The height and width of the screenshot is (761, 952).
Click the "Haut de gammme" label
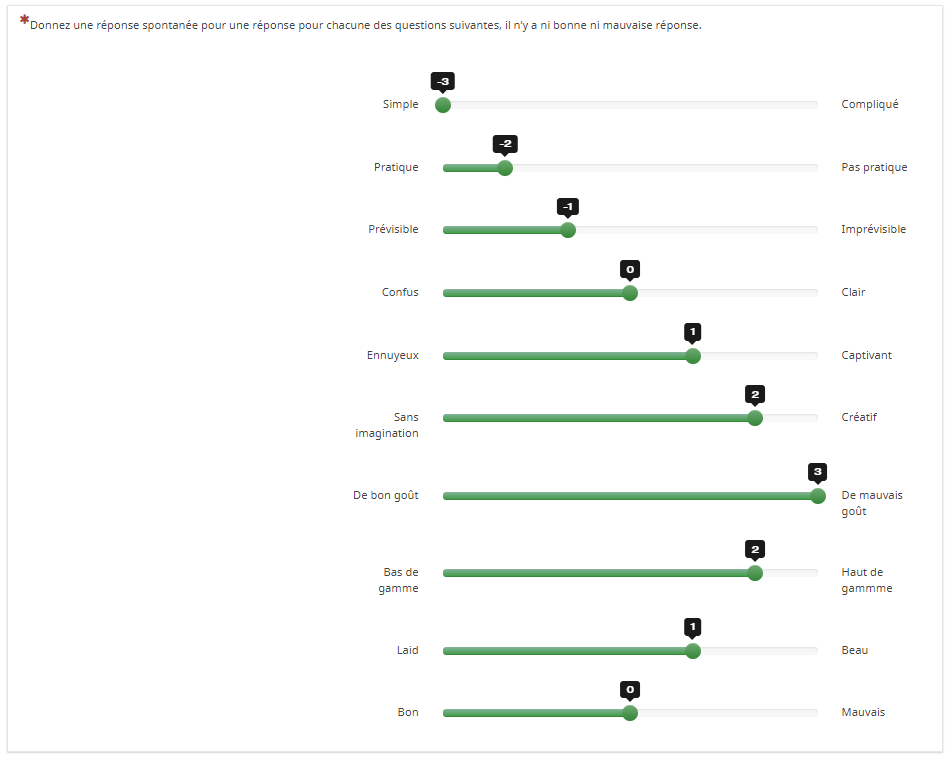[x=867, y=580]
